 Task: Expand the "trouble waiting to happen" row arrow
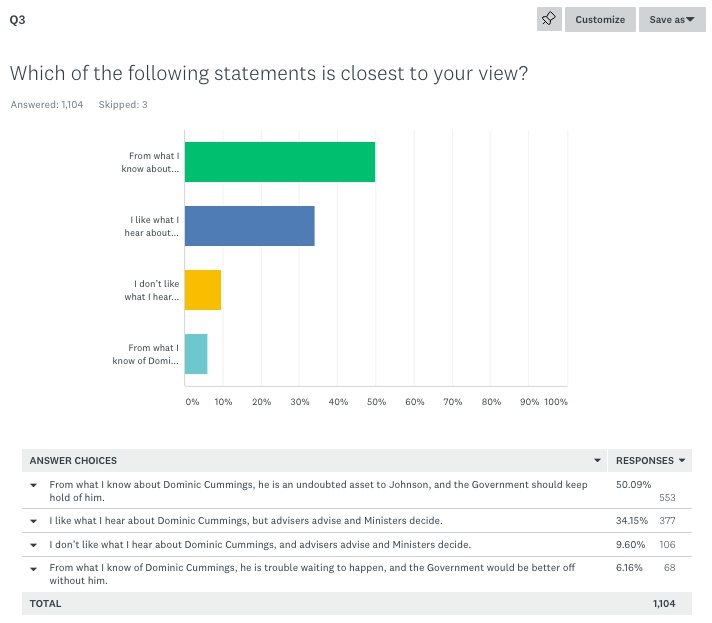[33, 569]
